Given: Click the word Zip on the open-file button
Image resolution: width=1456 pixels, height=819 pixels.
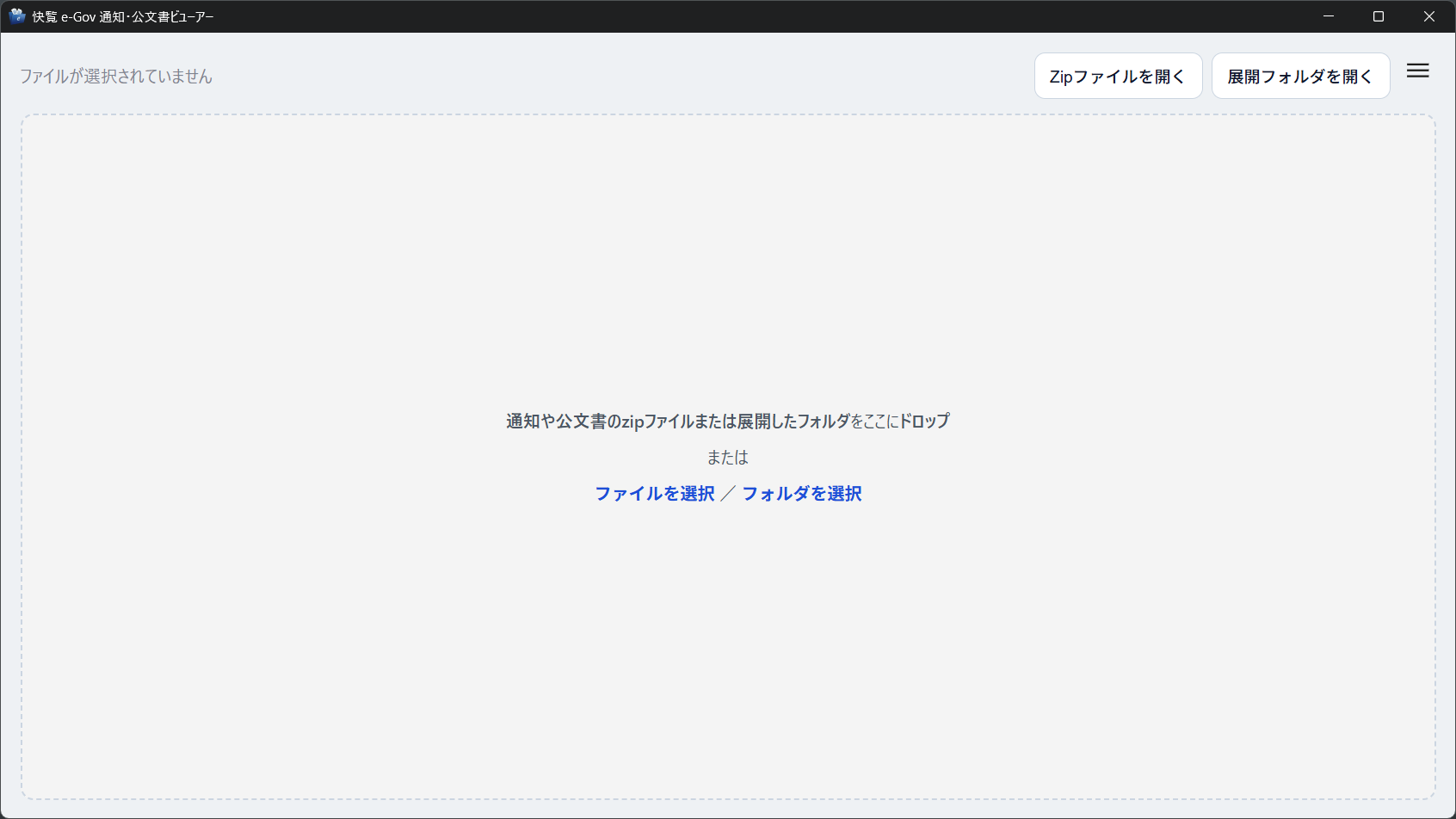Looking at the screenshot, I should coord(1060,77).
